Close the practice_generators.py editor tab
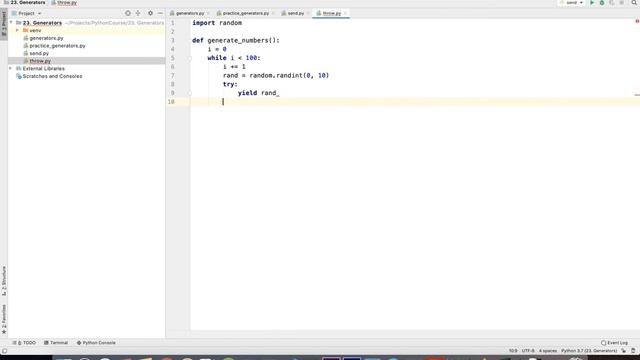The width and height of the screenshot is (640, 360). pyautogui.click(x=273, y=13)
